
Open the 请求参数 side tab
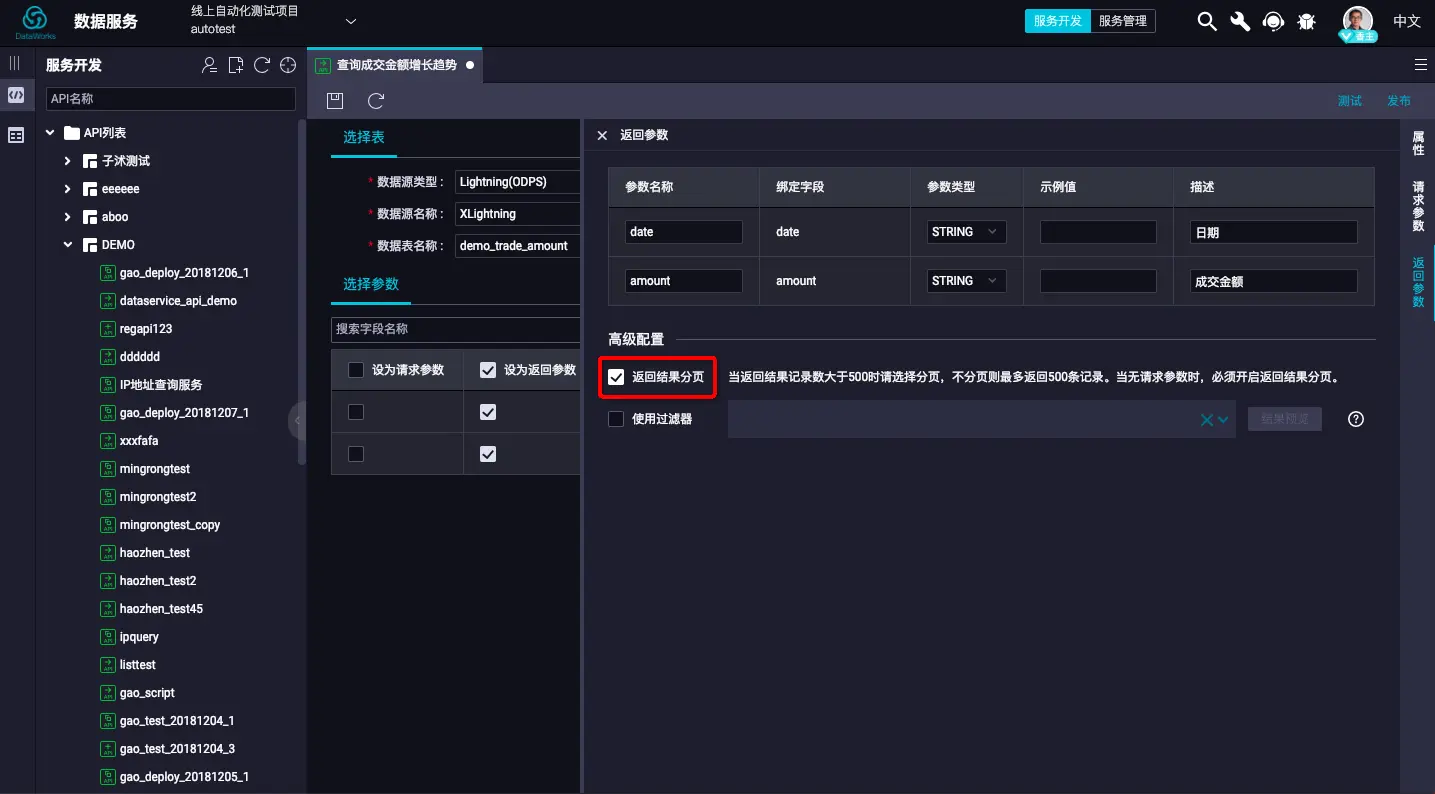1418,206
